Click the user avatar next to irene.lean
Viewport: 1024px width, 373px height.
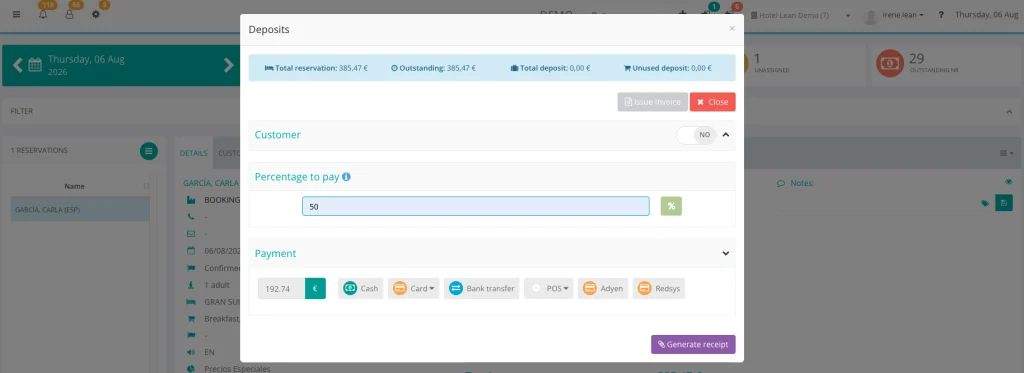[871, 16]
